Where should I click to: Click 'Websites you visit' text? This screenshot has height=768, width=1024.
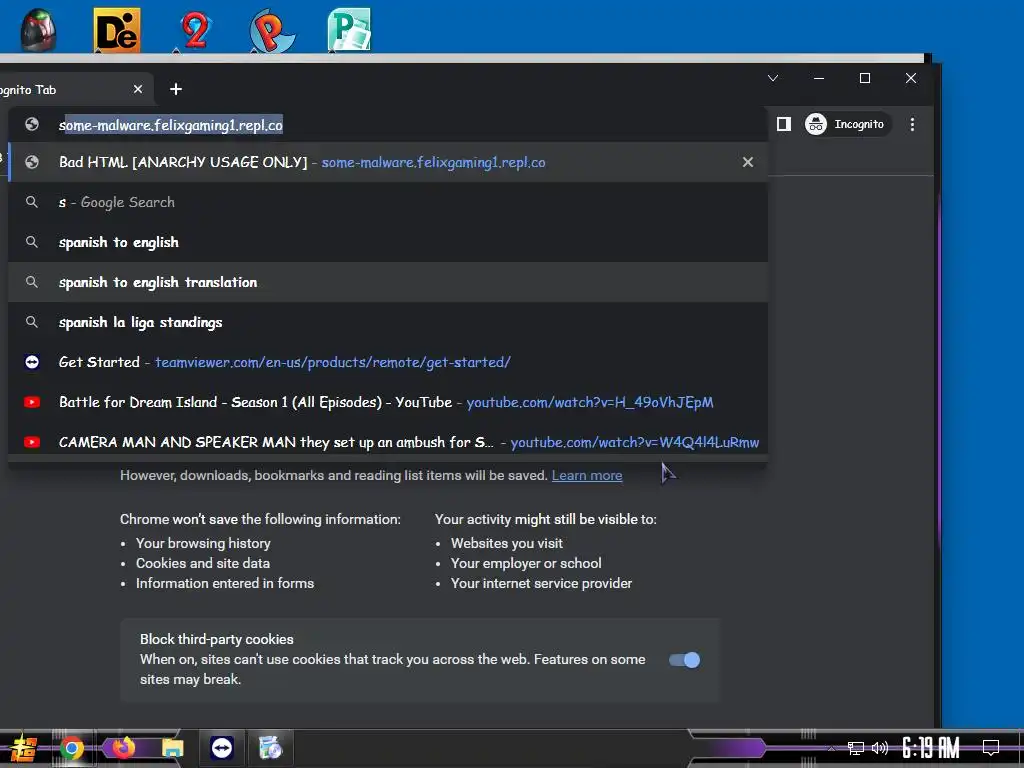(507, 543)
